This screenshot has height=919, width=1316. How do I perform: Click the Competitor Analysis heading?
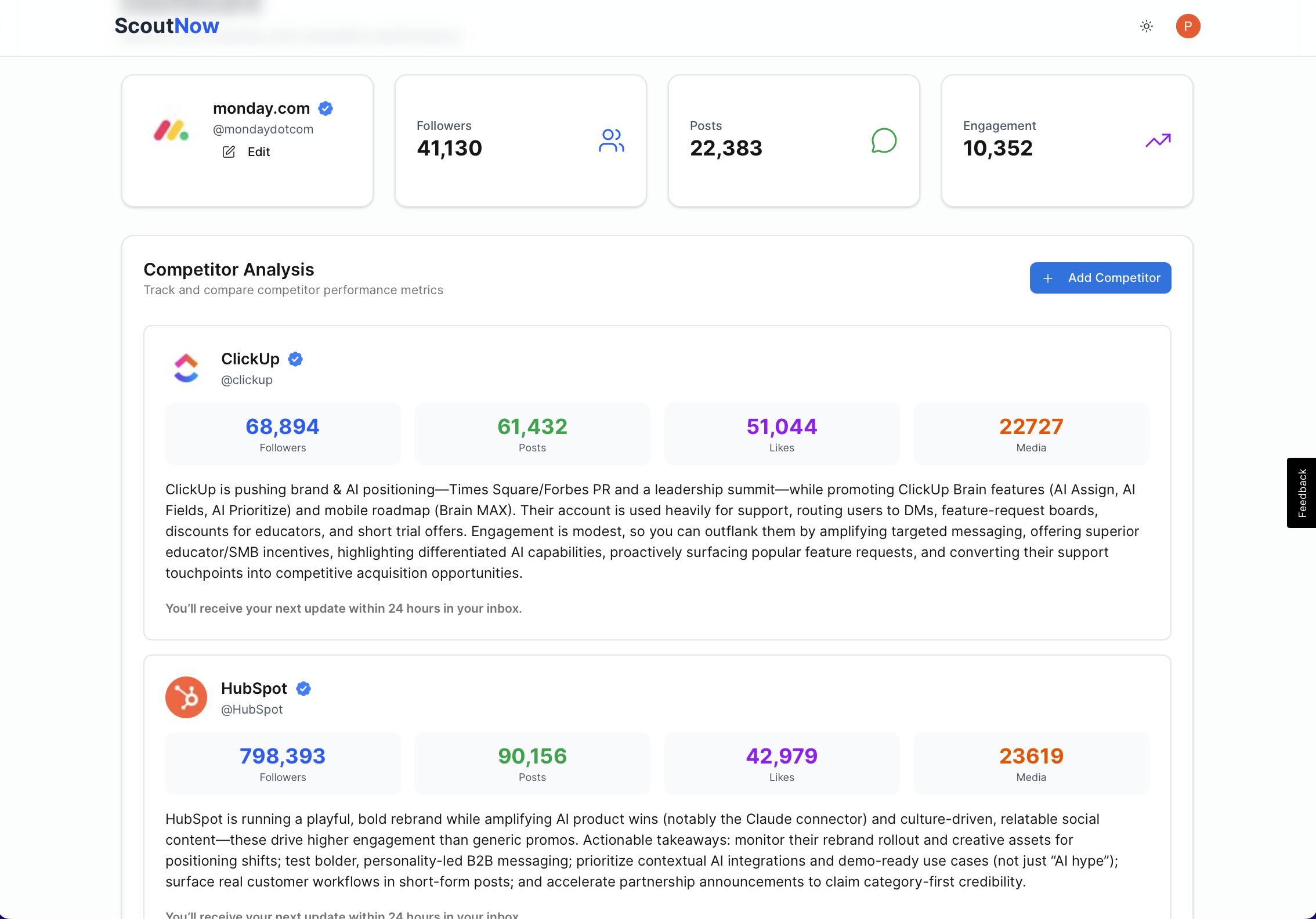click(229, 270)
